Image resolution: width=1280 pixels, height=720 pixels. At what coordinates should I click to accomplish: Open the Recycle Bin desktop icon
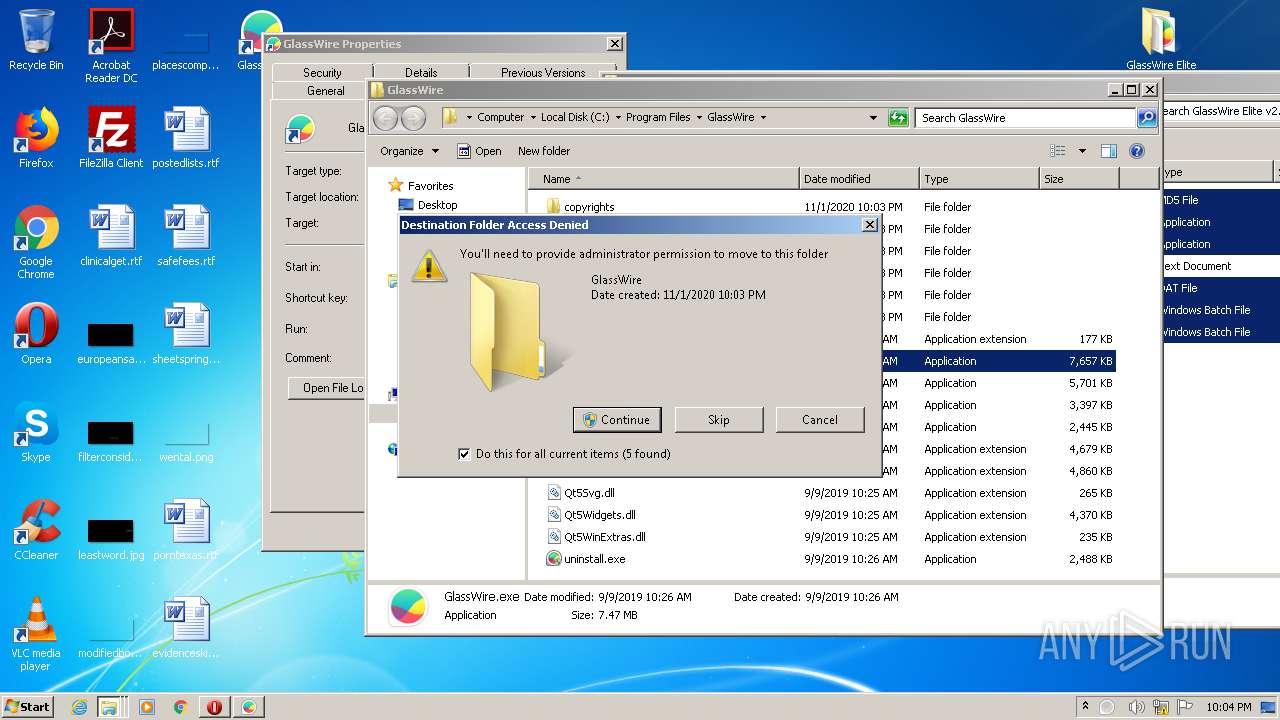36,40
